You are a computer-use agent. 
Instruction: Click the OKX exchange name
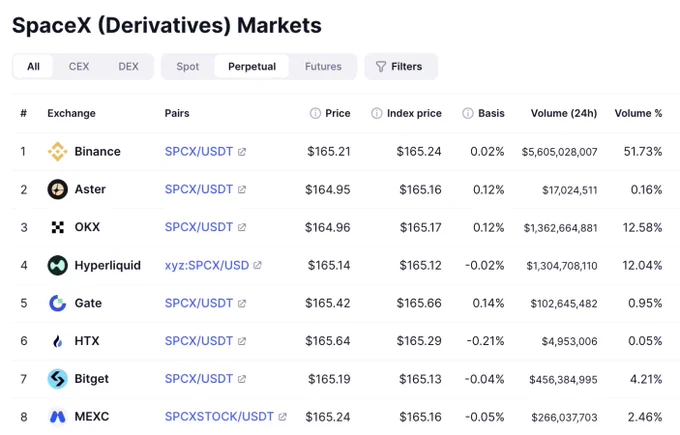[87, 227]
